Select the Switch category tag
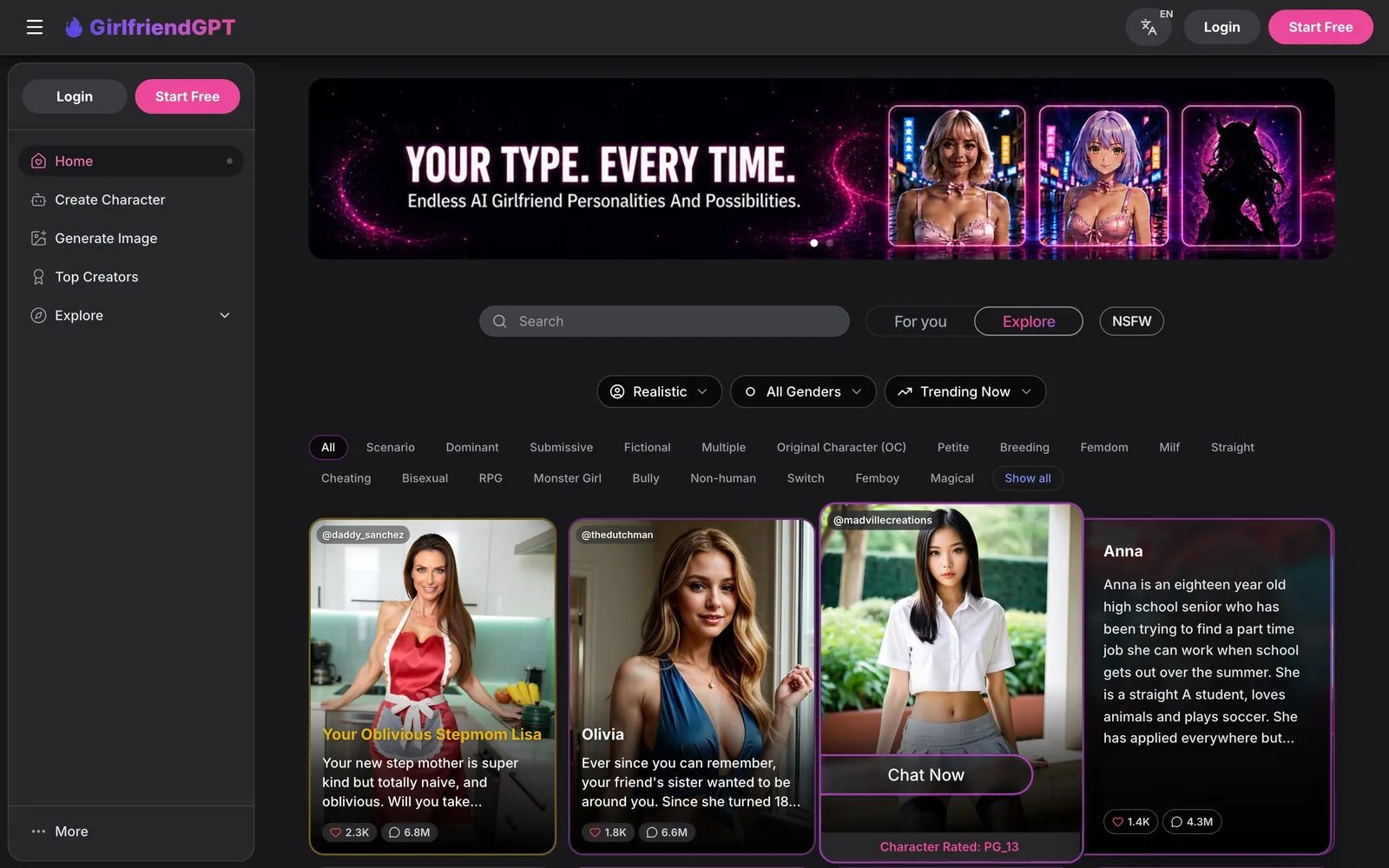The image size is (1389, 868). [806, 478]
